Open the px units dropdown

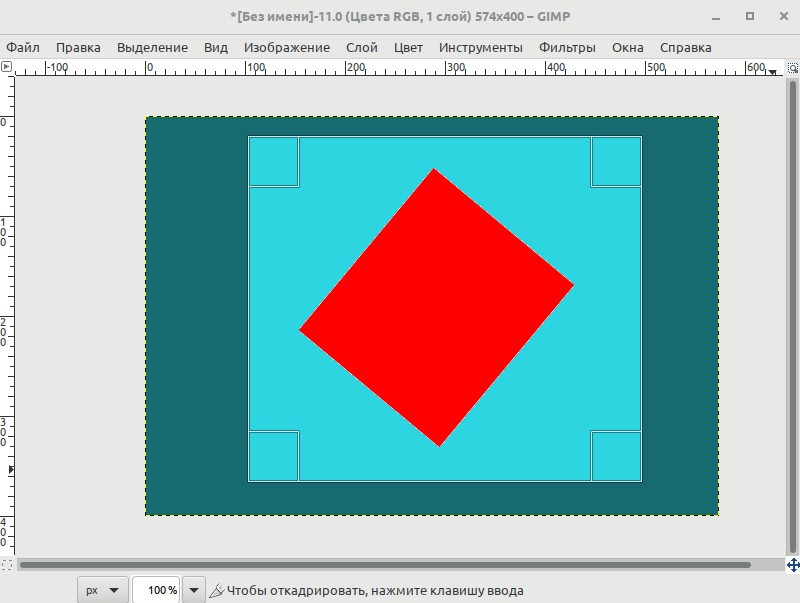click(x=103, y=590)
